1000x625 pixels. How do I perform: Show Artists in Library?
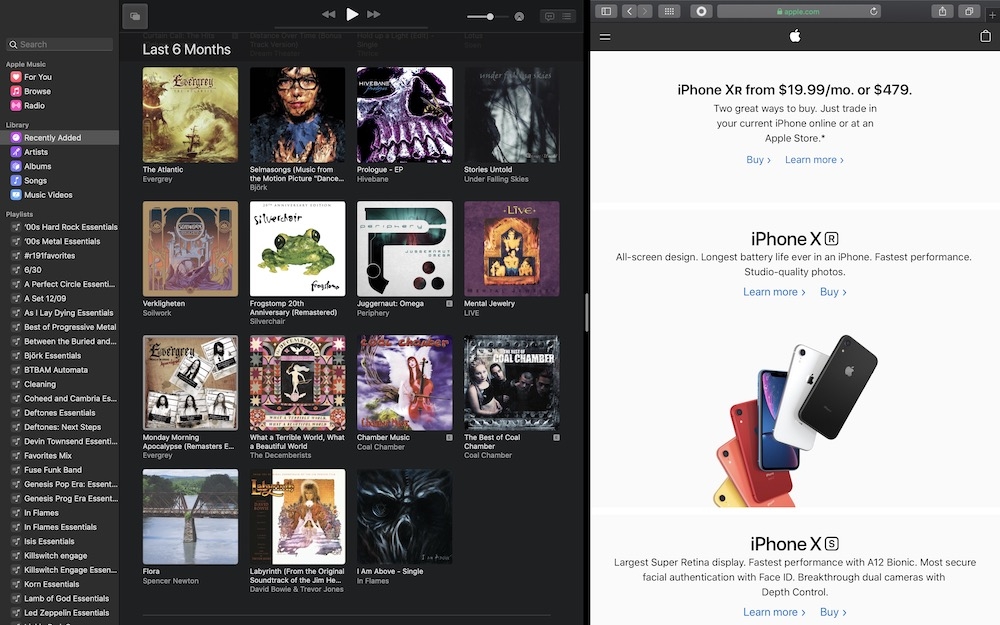pos(59,152)
